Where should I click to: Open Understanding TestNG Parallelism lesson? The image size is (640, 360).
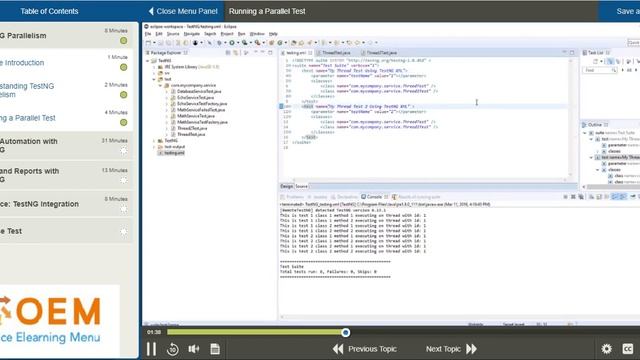27,90
